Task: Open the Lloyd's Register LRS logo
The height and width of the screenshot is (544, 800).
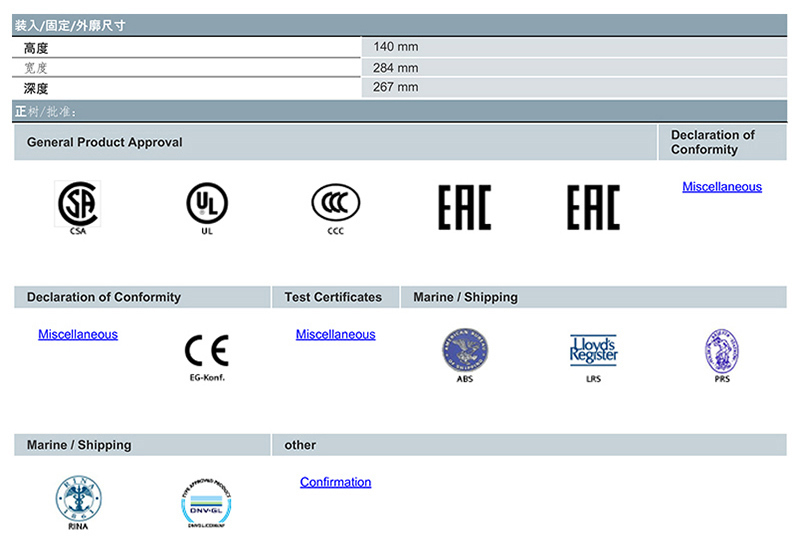Action: 593,358
